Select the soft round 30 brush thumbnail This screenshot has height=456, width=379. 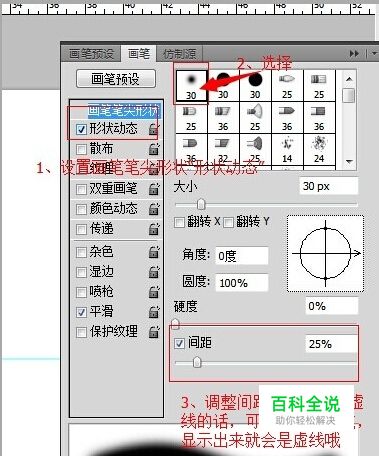click(x=191, y=85)
